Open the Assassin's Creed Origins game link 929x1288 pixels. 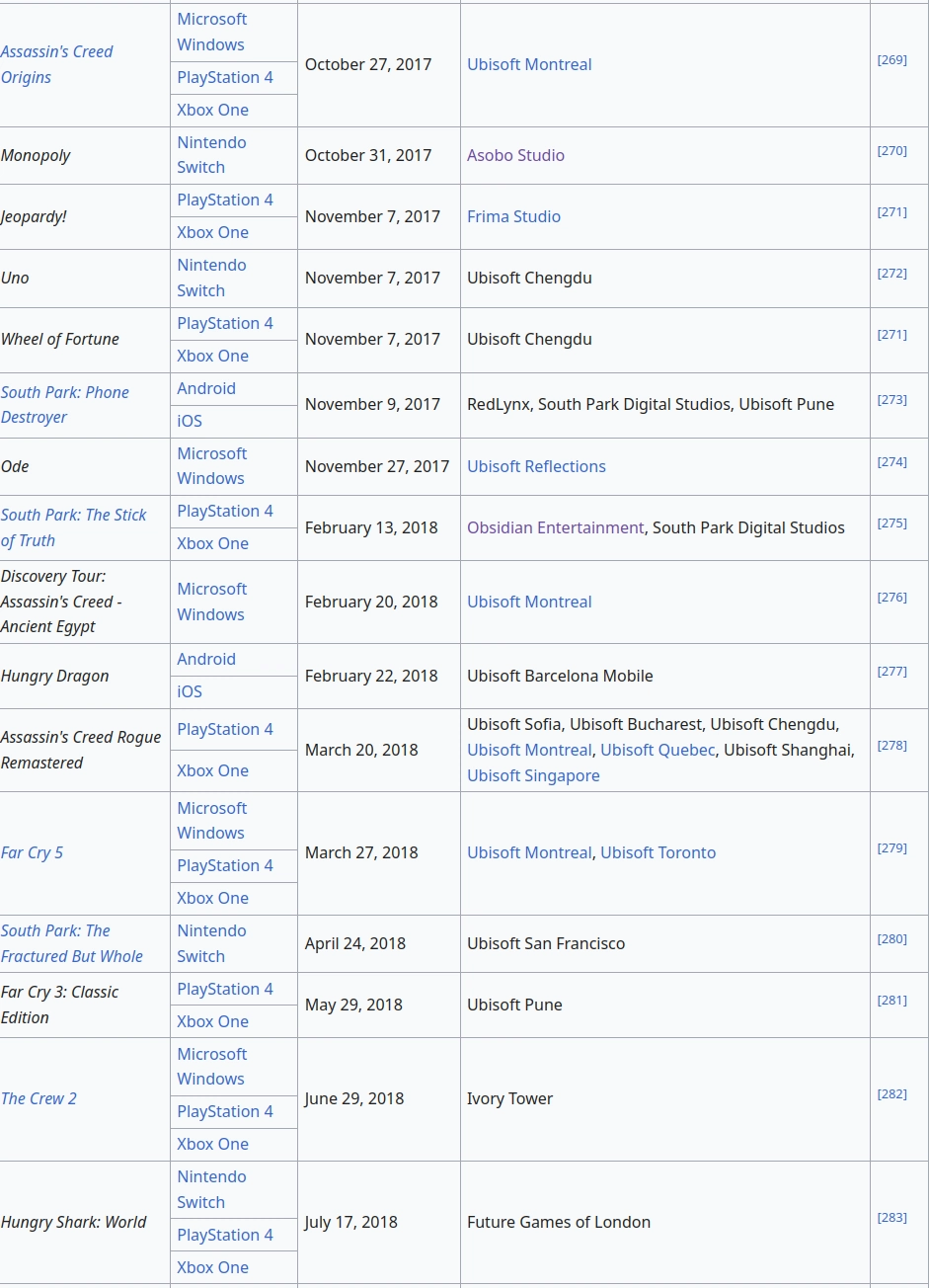[x=56, y=64]
